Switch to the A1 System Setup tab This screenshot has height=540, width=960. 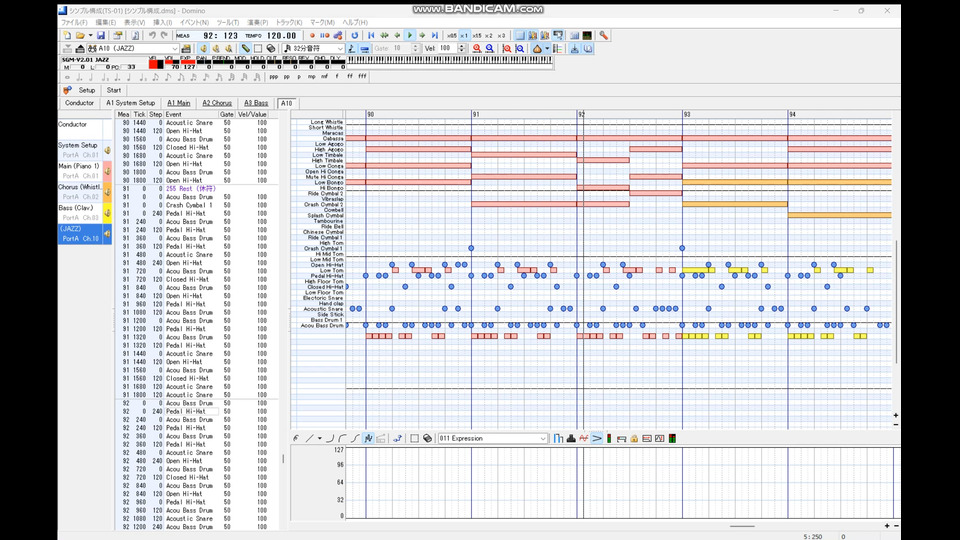[130, 103]
